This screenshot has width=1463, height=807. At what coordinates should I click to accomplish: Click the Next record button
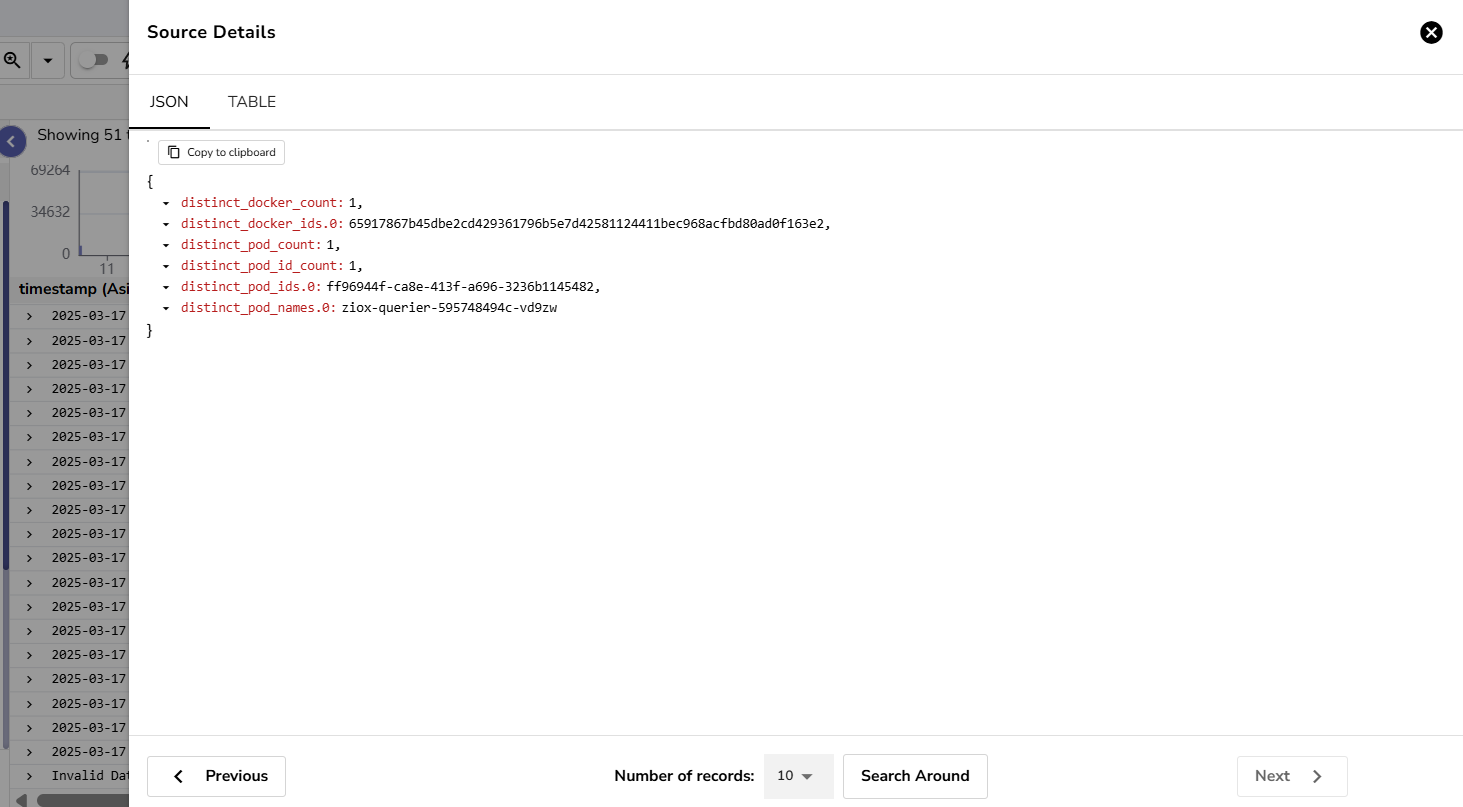pyautogui.click(x=1291, y=776)
